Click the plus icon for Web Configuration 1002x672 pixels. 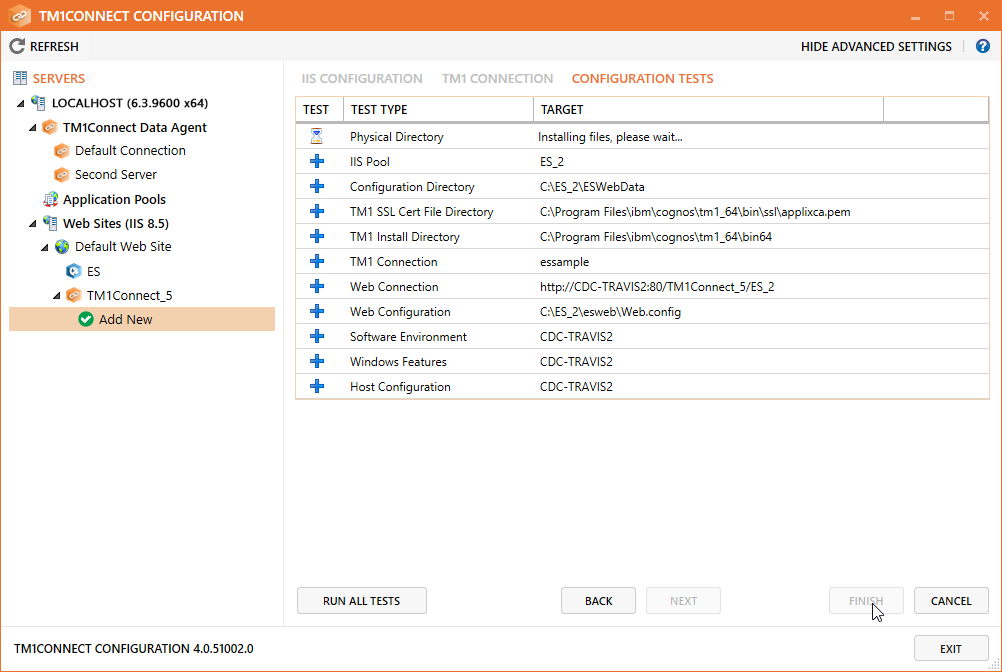click(x=317, y=311)
